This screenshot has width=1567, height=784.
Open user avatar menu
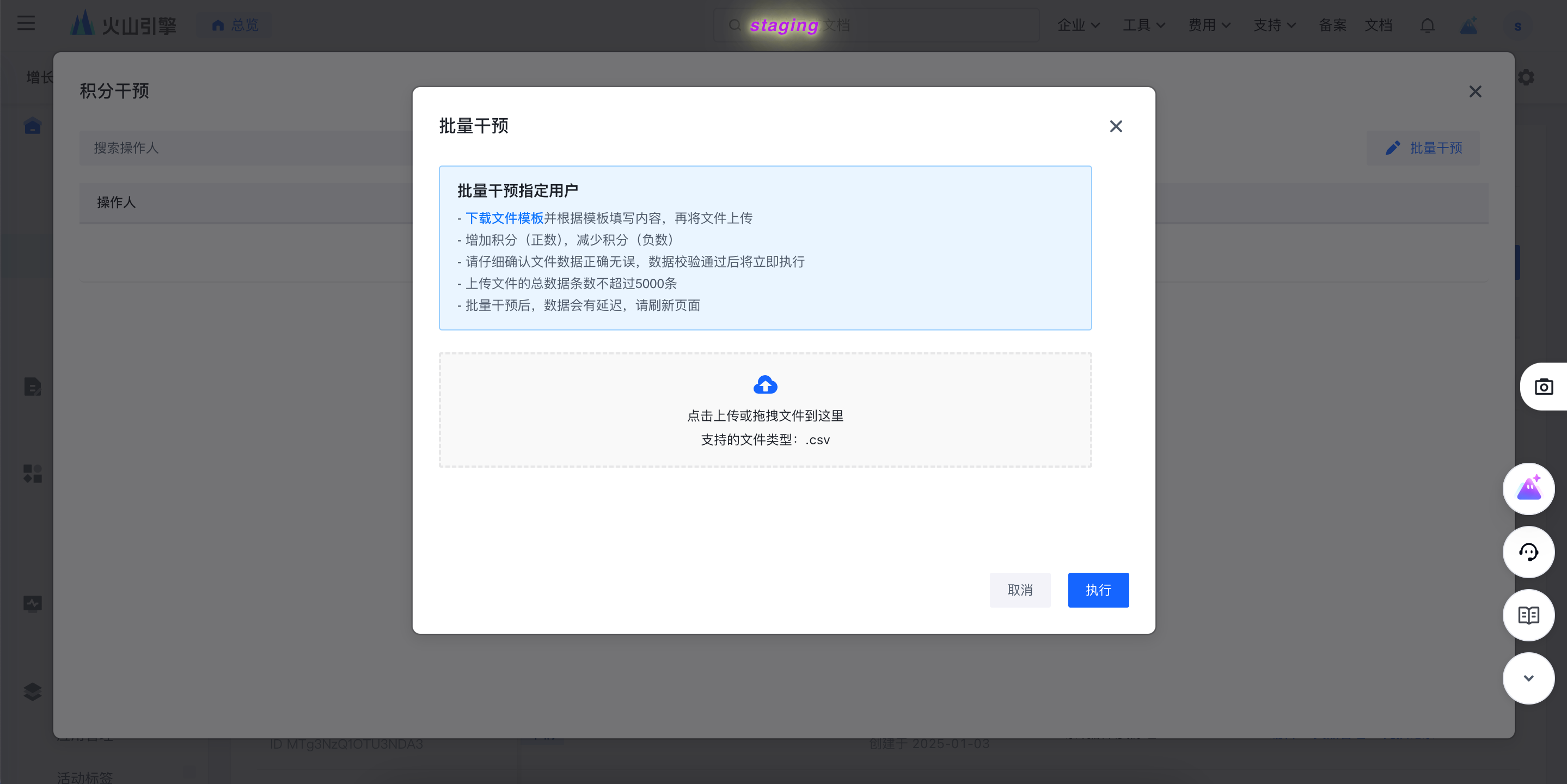1518,26
